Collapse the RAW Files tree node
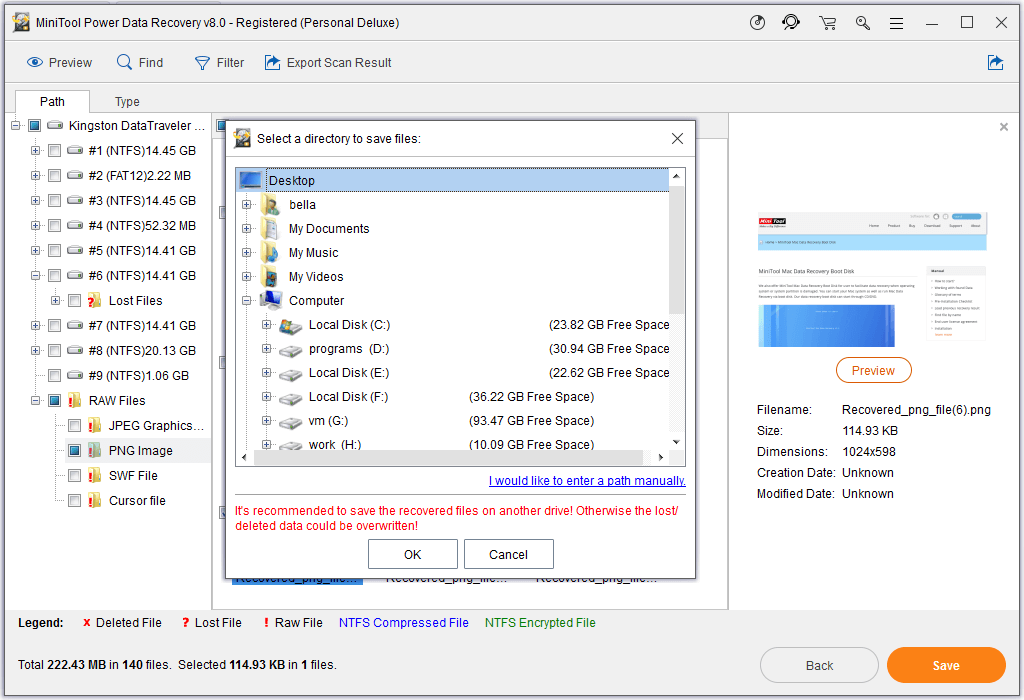 pyautogui.click(x=35, y=400)
